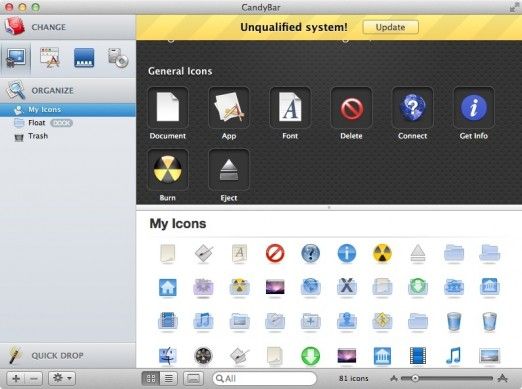Click the search field labeled All
This screenshot has height=389, width=522.
click(x=265, y=378)
